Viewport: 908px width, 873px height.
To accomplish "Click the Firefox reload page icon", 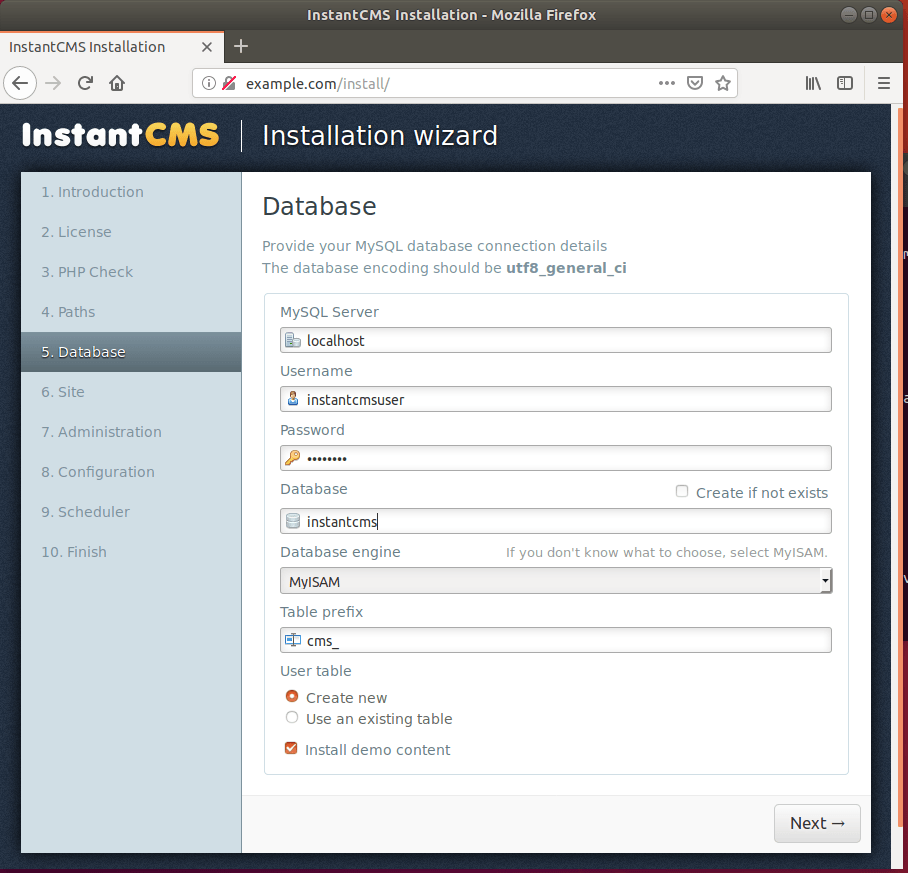I will coord(86,83).
